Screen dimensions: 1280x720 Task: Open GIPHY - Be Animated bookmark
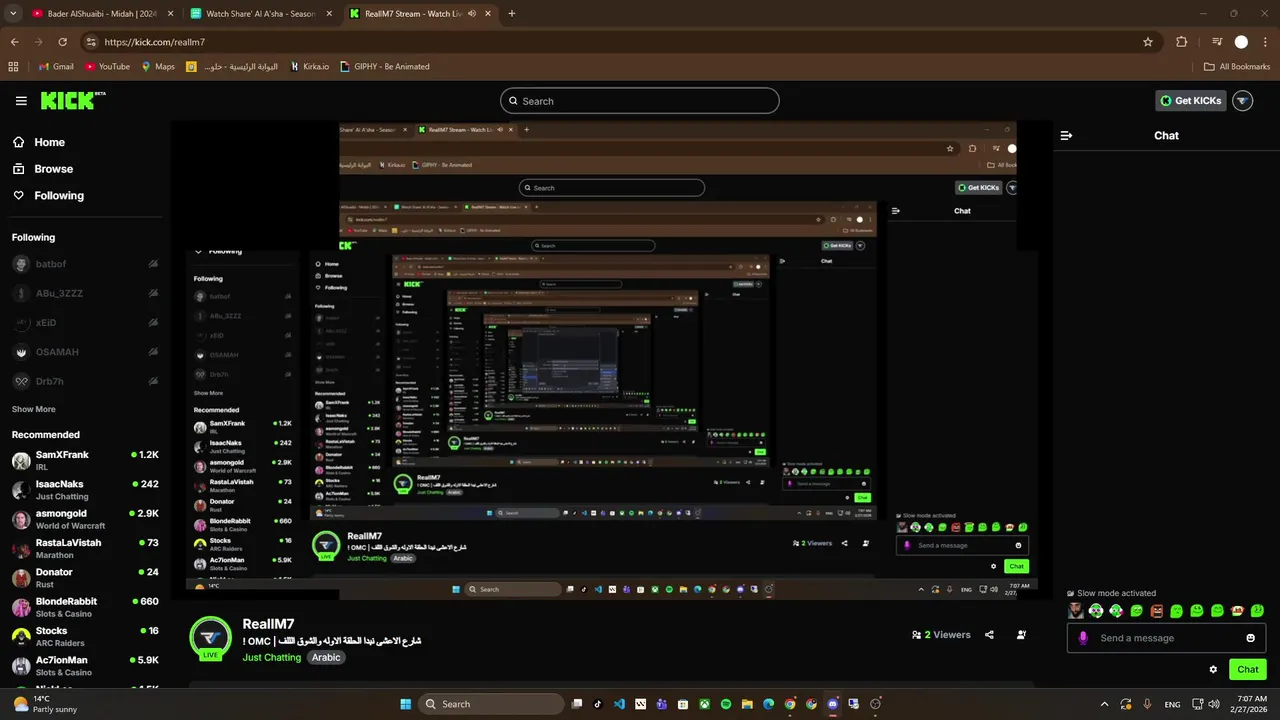pyautogui.click(x=385, y=66)
